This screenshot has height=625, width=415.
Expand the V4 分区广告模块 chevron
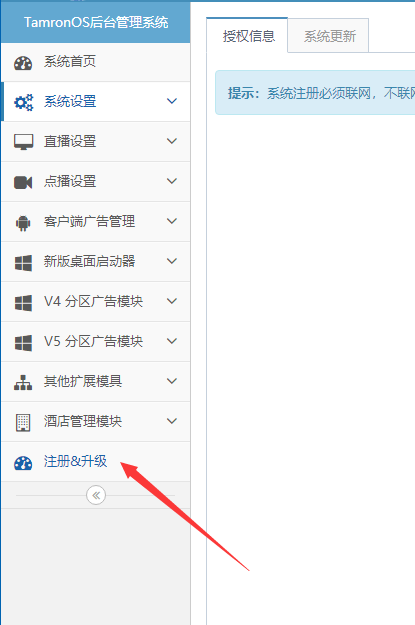pyautogui.click(x=172, y=301)
